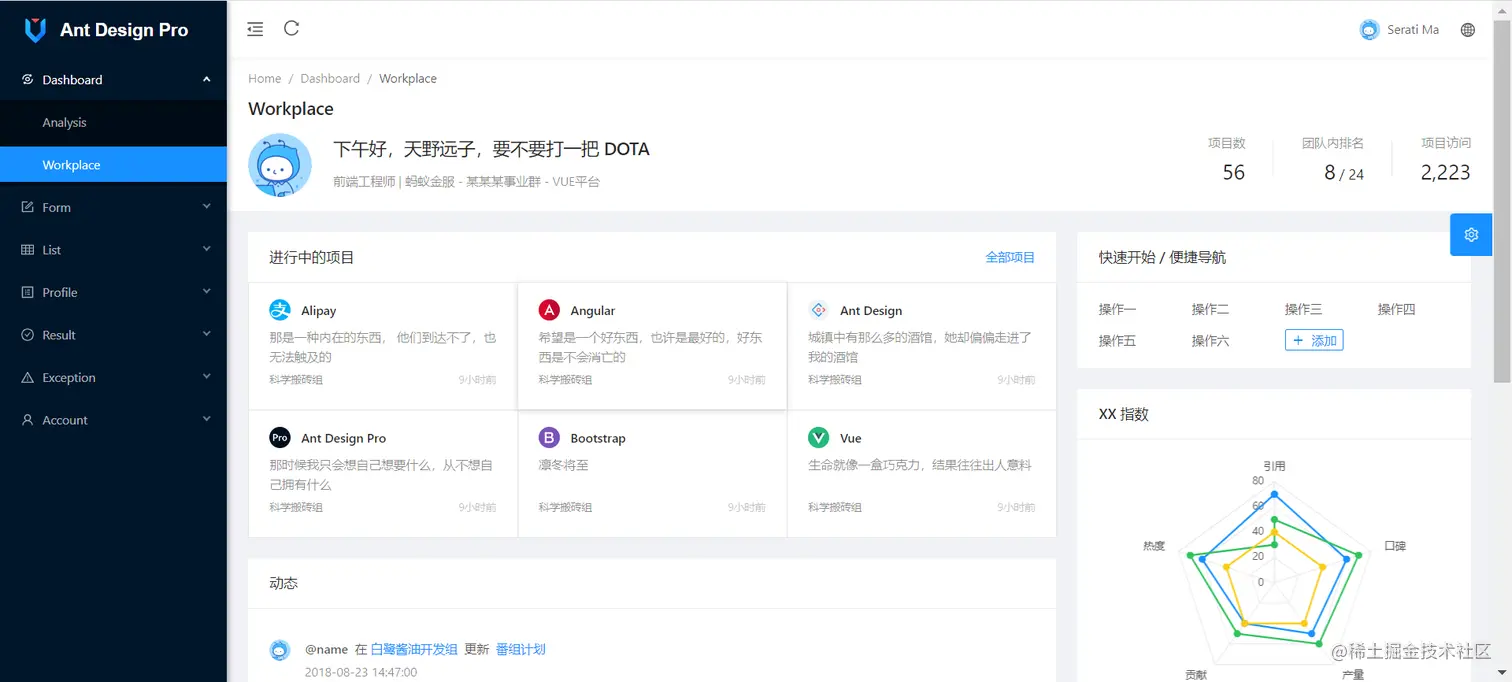1512x682 pixels.
Task: Click the Vue project logo
Action: tap(818, 438)
